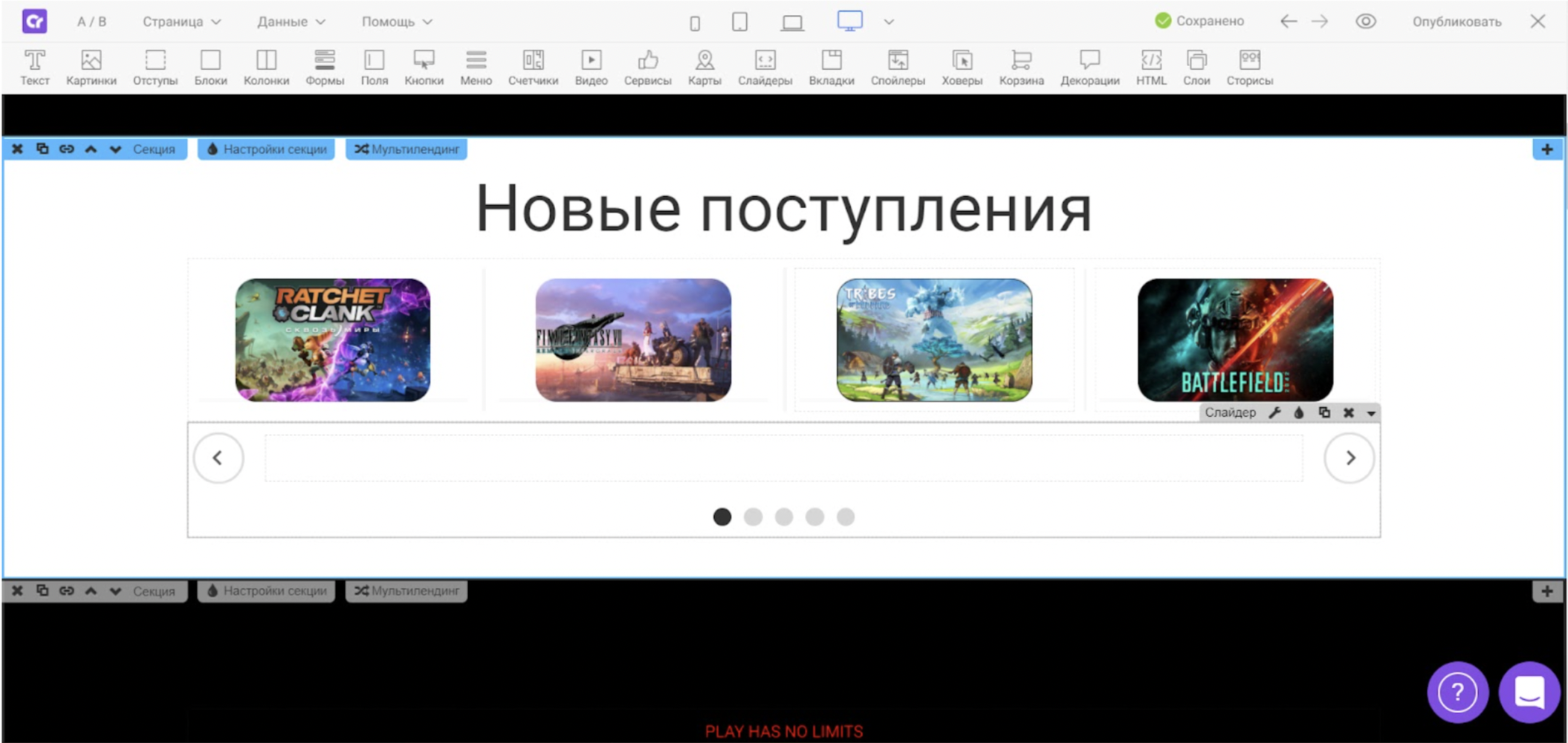Viewport: 1568px width, 743px height.
Task: Switch to desktop preview mode
Action: coord(849,21)
